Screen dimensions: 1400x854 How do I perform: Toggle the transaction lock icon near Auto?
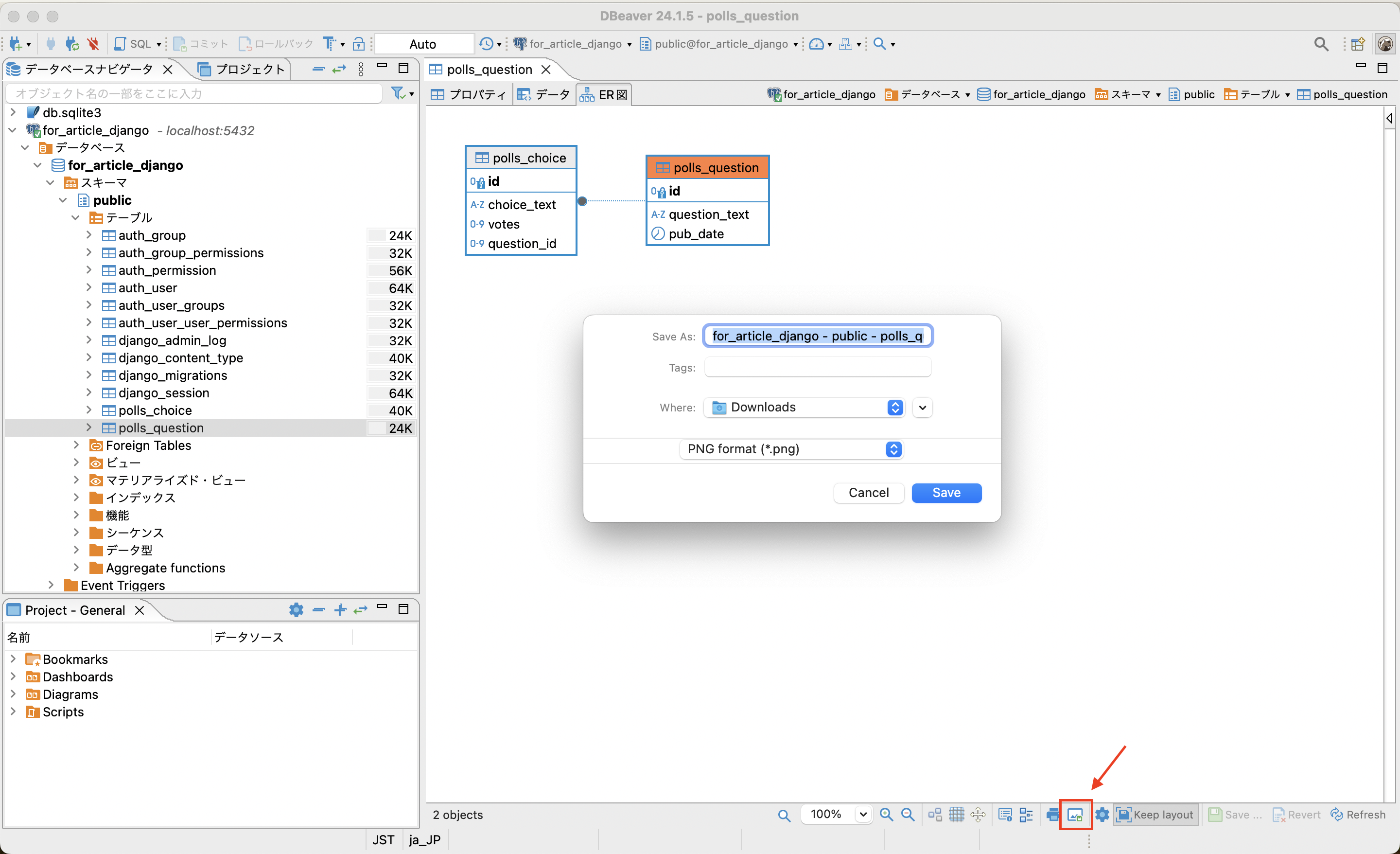359,44
